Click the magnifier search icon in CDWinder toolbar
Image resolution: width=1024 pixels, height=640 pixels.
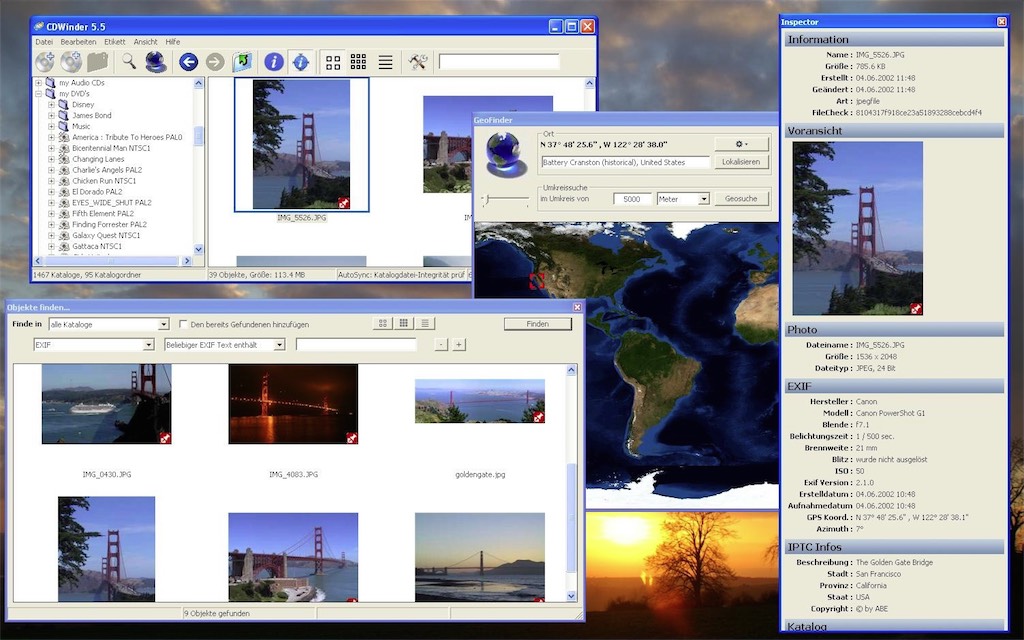point(129,62)
